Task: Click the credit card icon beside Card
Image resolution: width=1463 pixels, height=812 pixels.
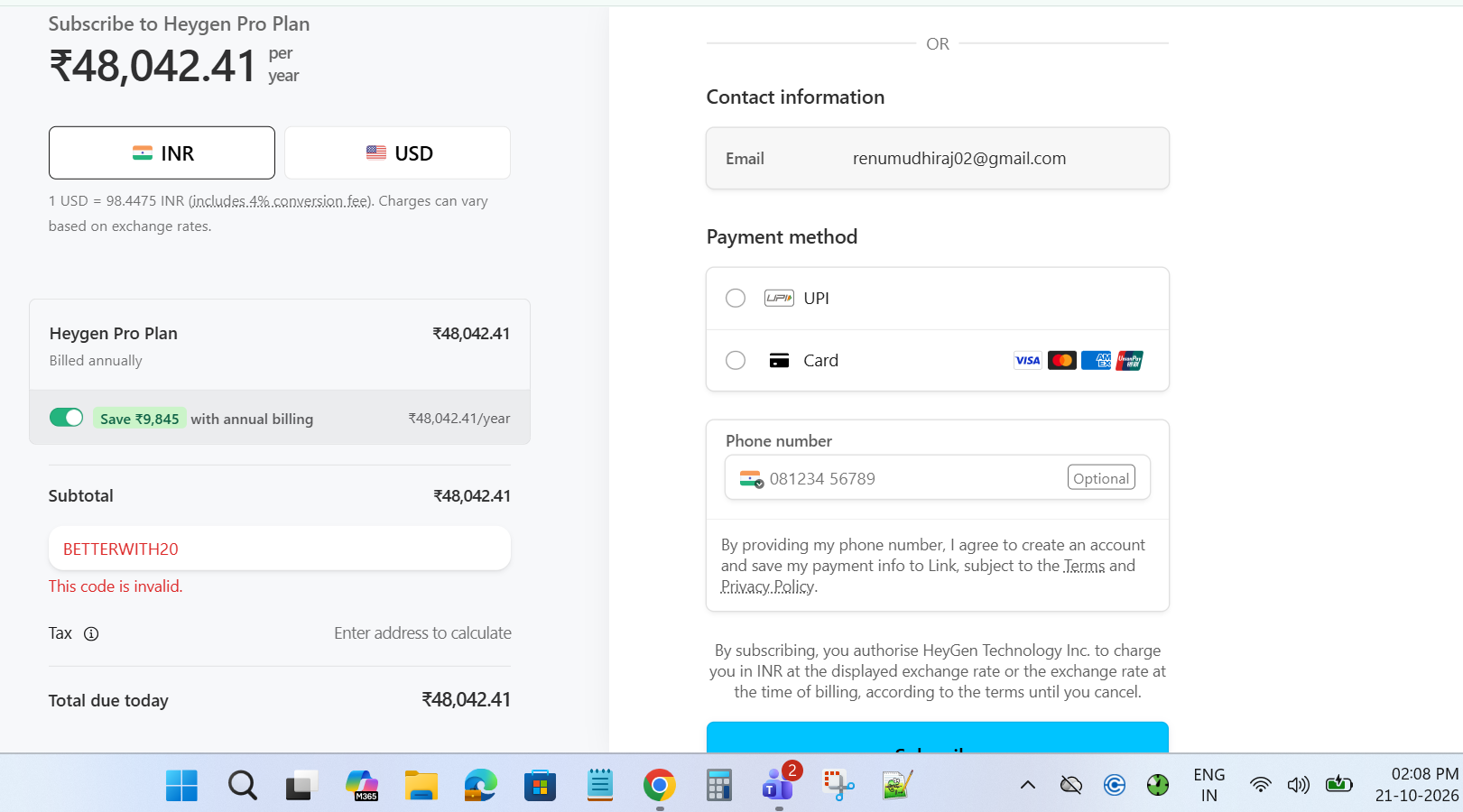Action: tap(779, 360)
